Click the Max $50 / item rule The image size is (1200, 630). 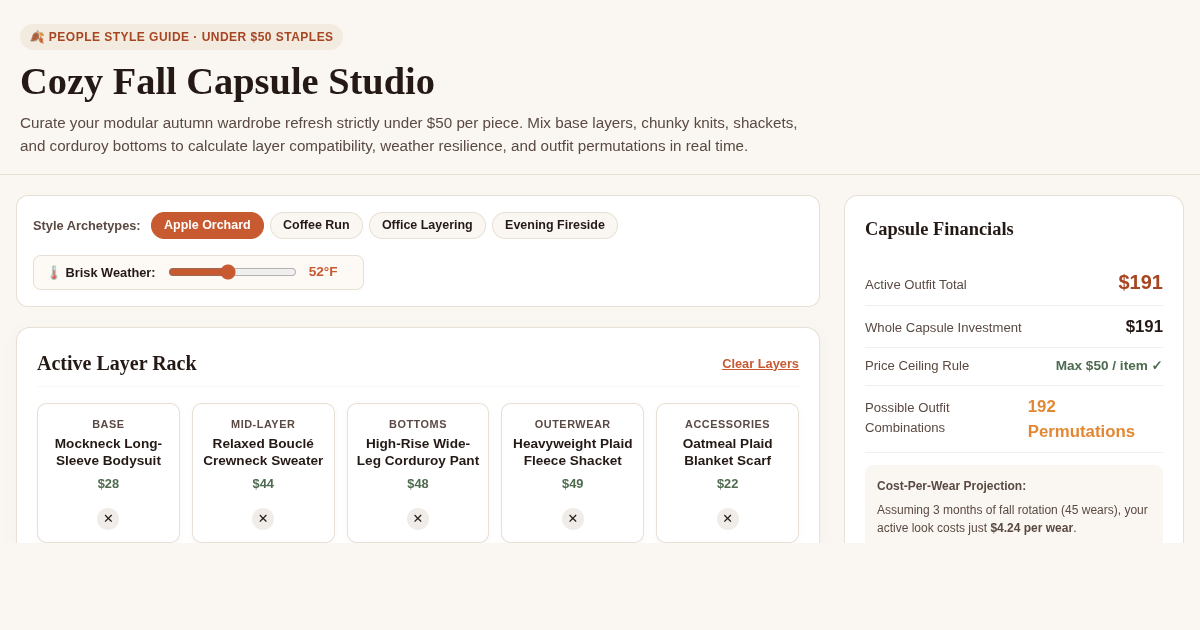click(x=1109, y=366)
